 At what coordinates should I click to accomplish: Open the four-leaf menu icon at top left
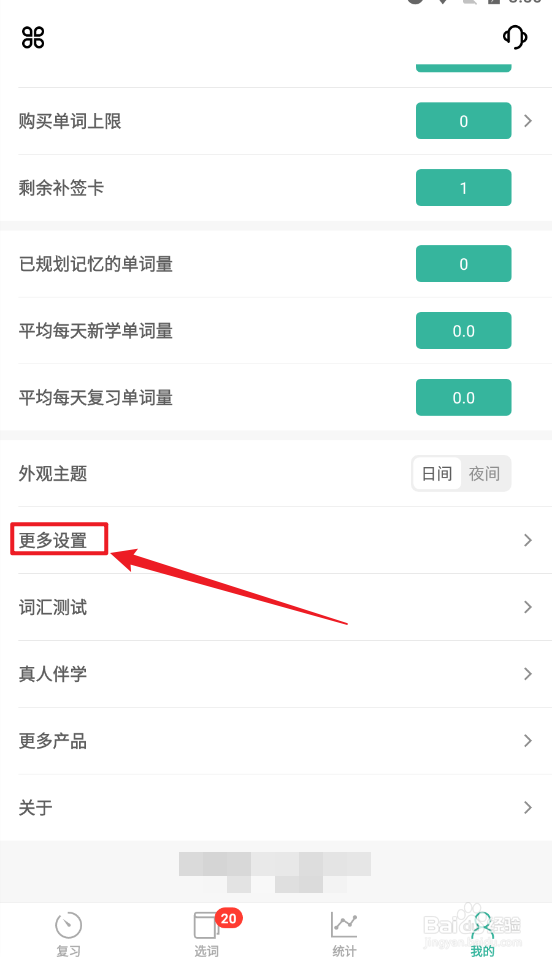click(33, 37)
